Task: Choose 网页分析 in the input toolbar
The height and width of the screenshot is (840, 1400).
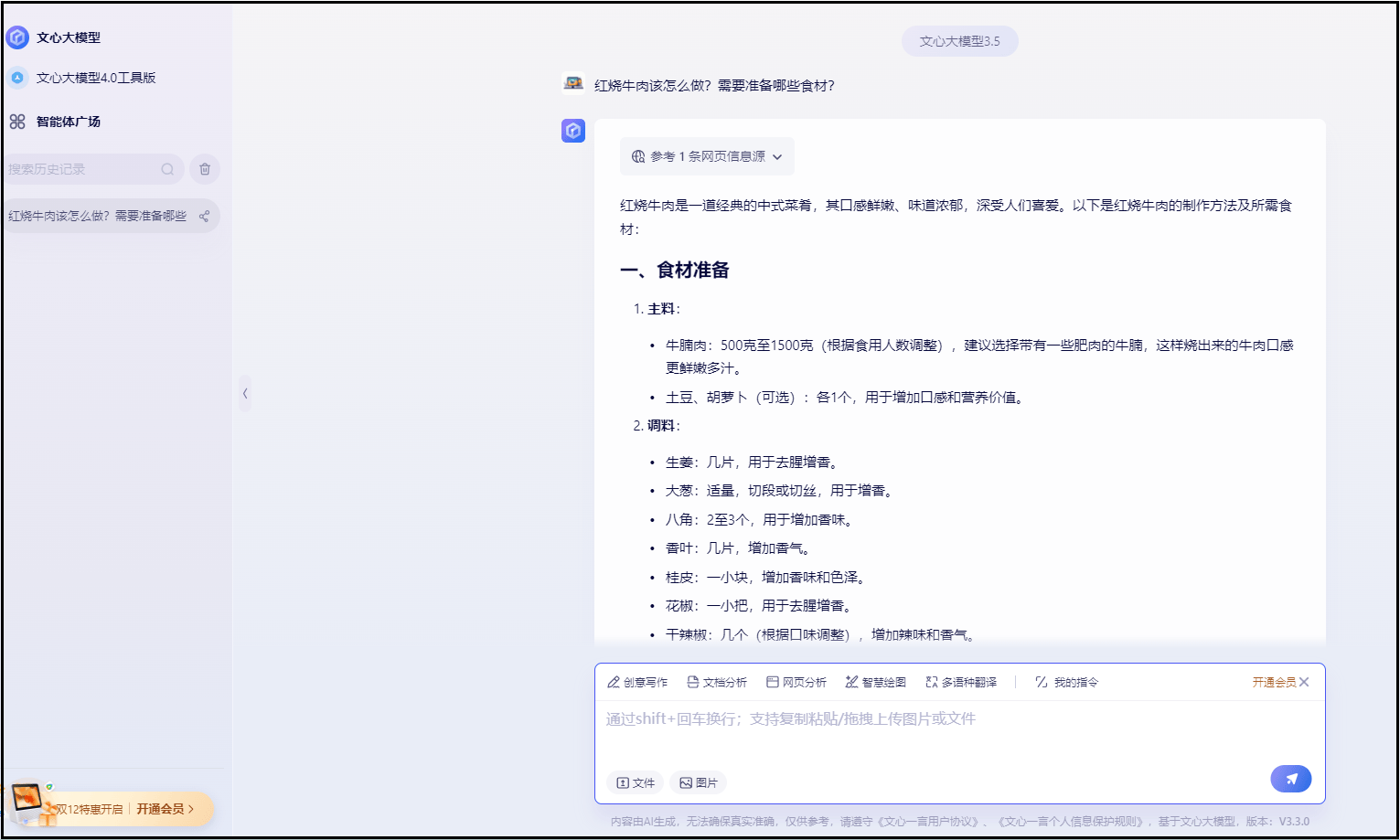Action: (796, 682)
